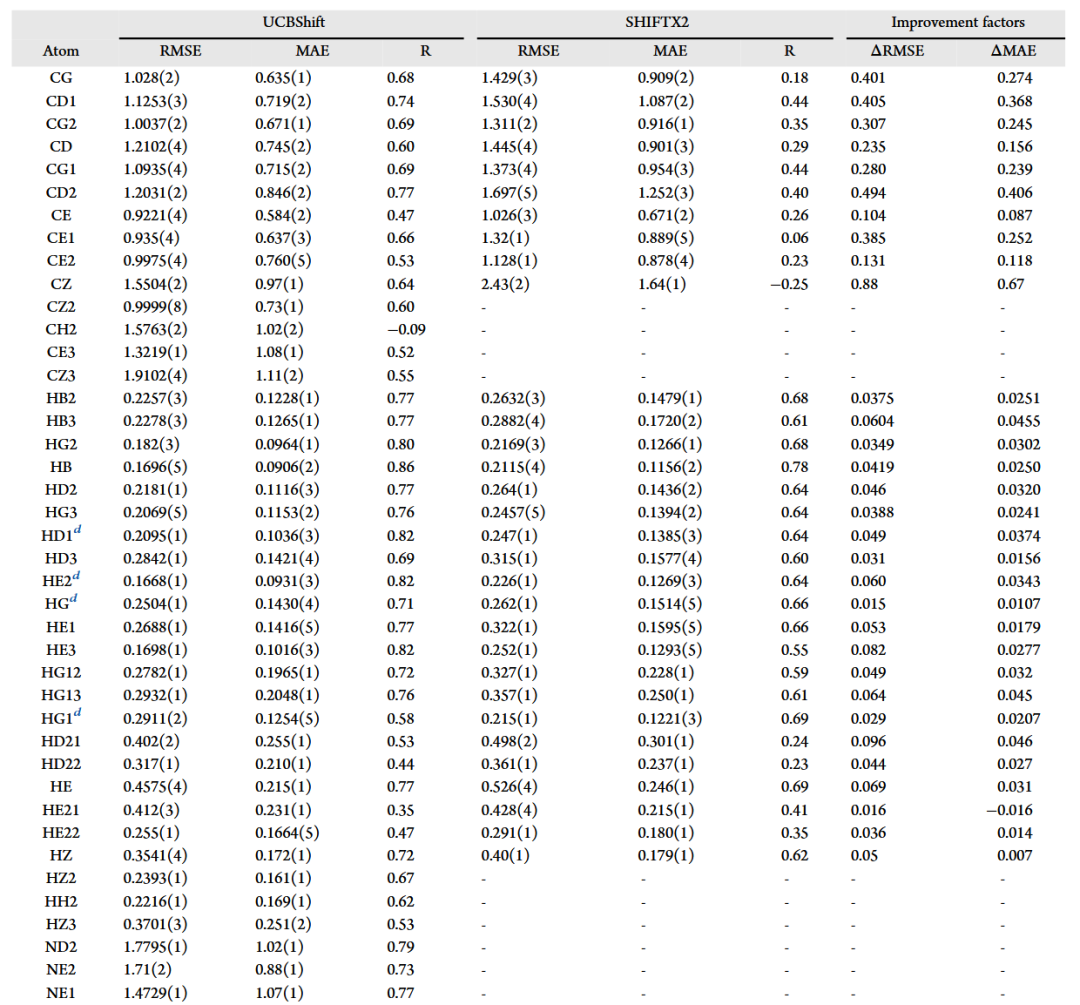1080x1005 pixels.
Task: Select the value 0.498(2) in HD21 row
Action: click(x=509, y=741)
